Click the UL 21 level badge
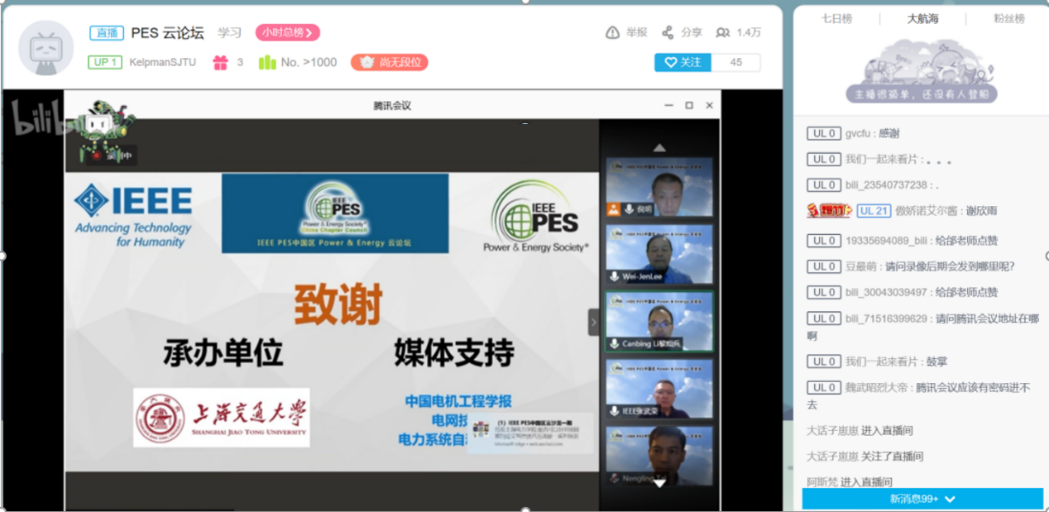The width and height of the screenshot is (1049, 512). point(874,211)
